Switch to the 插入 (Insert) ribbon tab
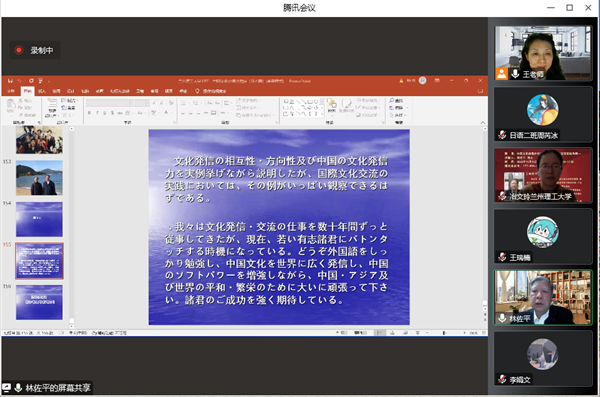600x397 pixels. (x=42, y=91)
